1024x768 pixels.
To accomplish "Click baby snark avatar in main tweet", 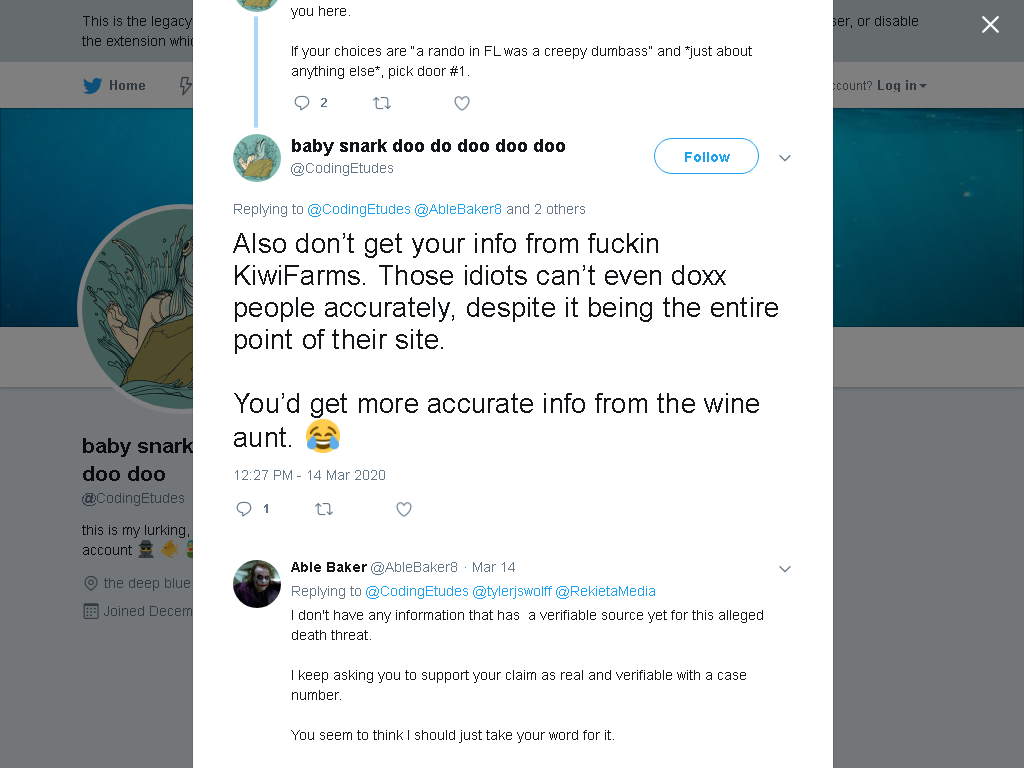I will [257, 157].
